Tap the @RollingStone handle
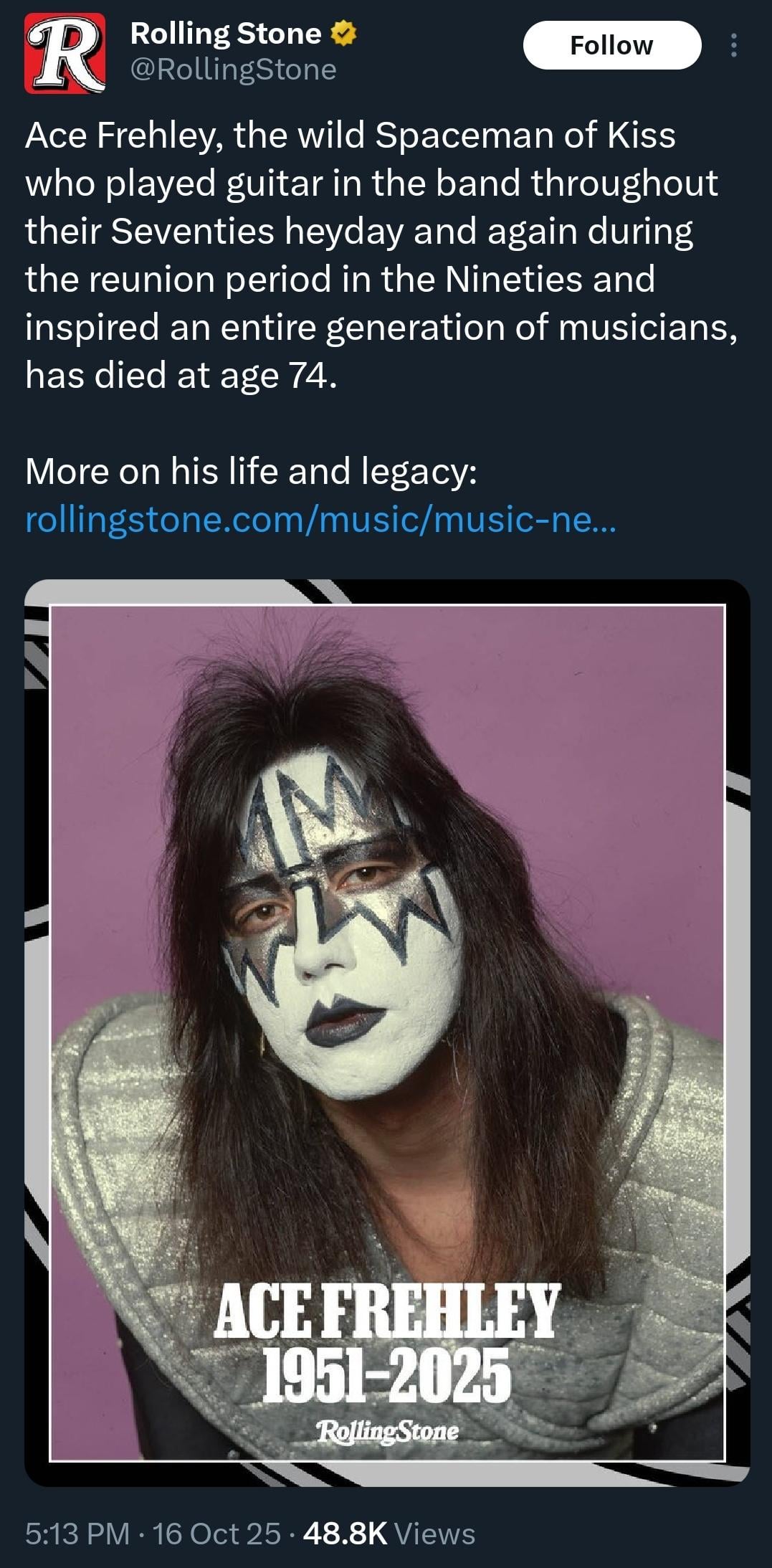Image resolution: width=772 pixels, height=1568 pixels. pos(233,70)
